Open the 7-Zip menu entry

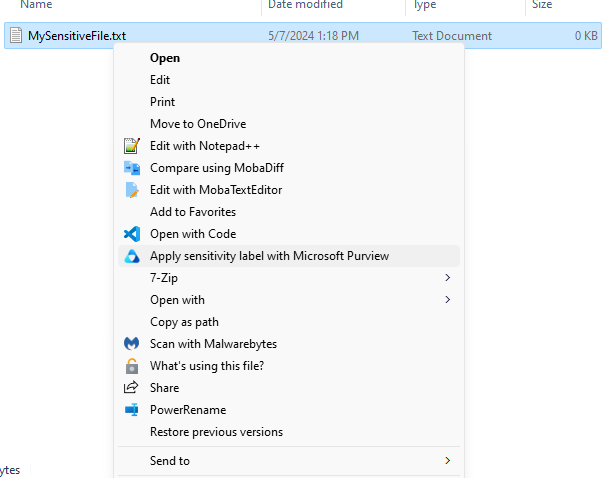pyautogui.click(x=289, y=278)
